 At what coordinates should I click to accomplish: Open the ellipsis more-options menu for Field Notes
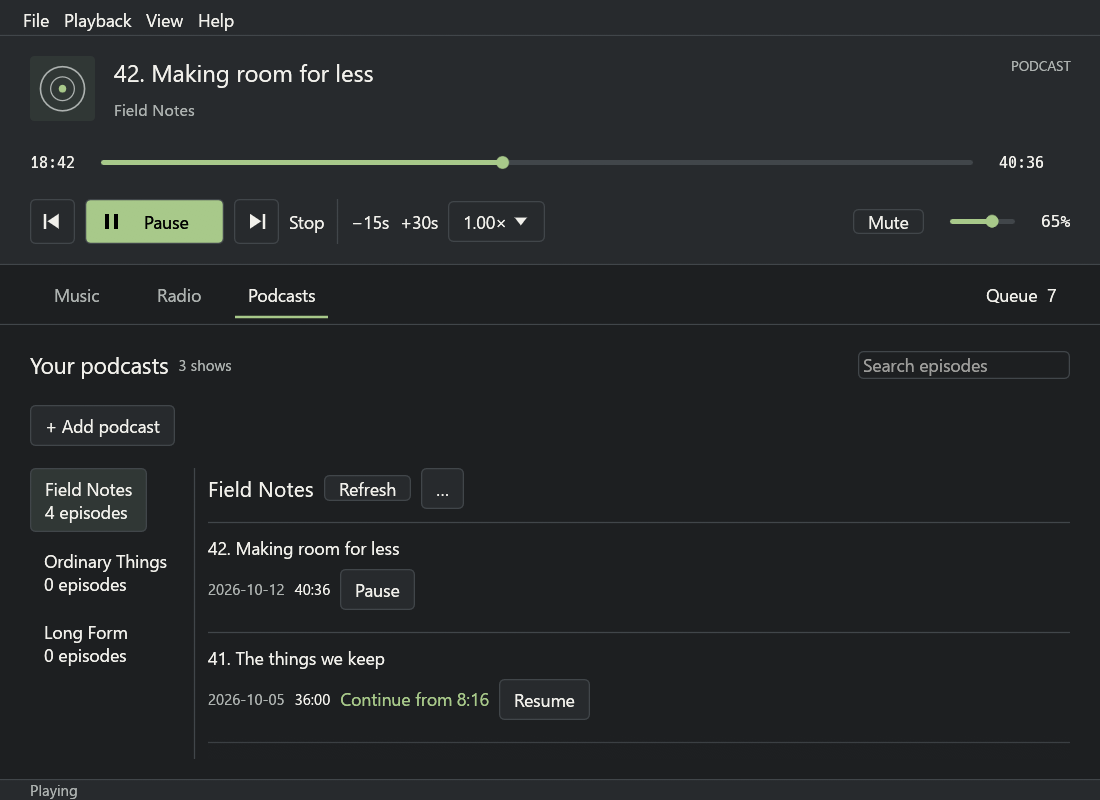click(x=442, y=488)
